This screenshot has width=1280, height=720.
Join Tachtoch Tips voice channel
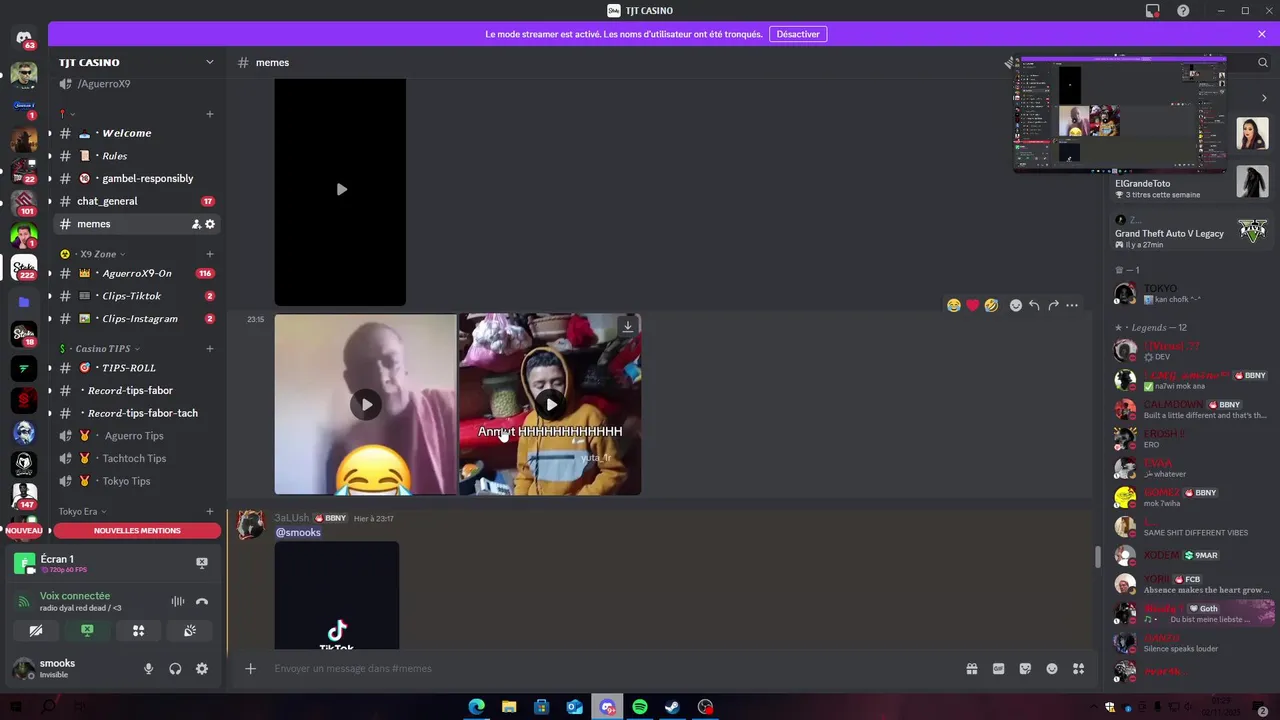(137, 458)
